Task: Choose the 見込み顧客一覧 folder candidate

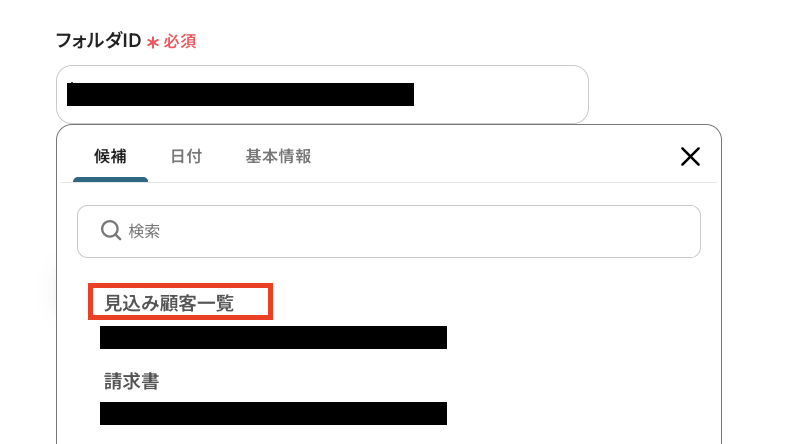Action: [169, 303]
